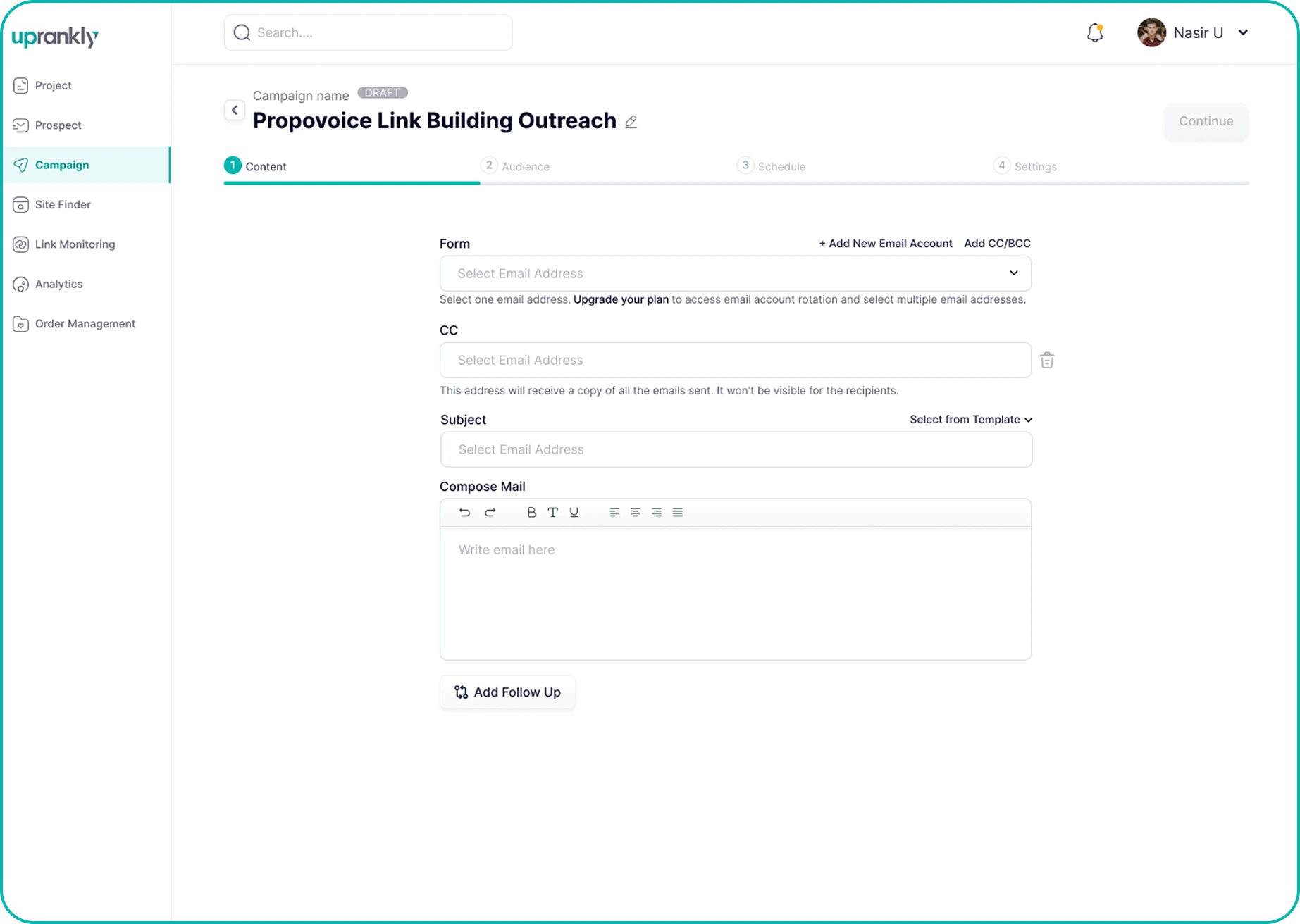1300x924 pixels.
Task: Click the DRAFT status badge
Action: click(x=383, y=93)
